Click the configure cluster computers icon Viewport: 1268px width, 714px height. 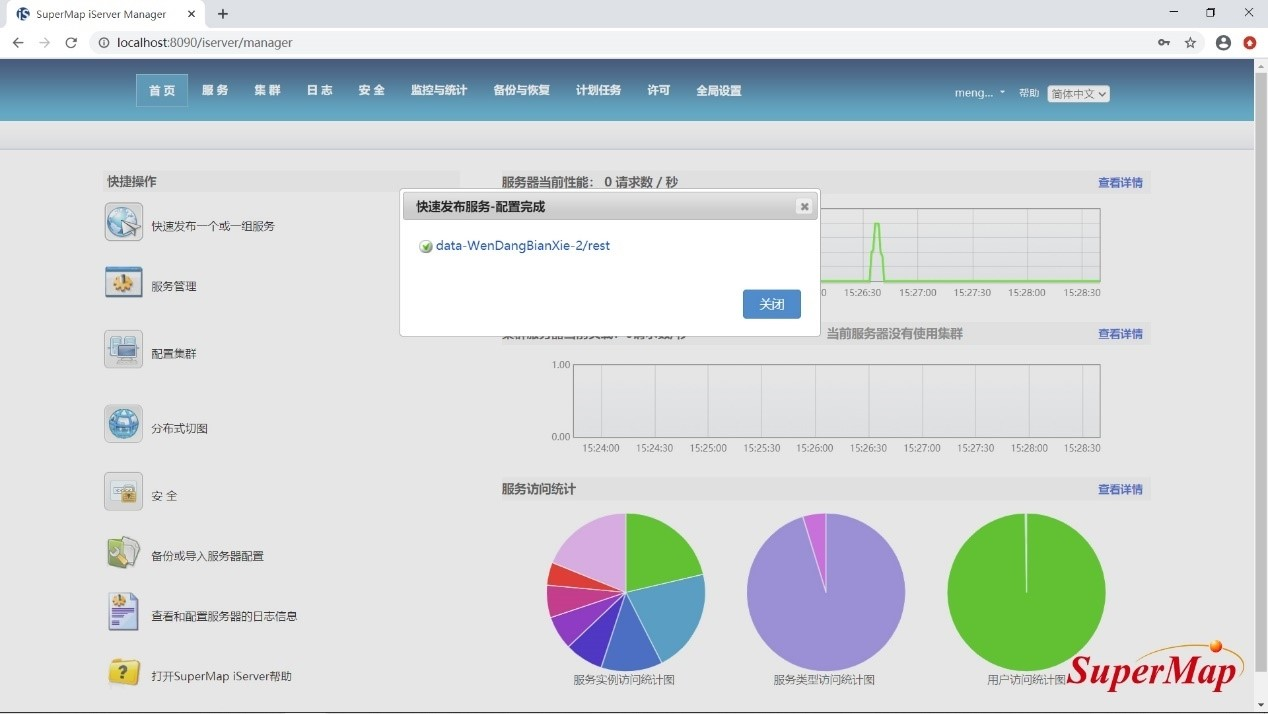pos(124,350)
